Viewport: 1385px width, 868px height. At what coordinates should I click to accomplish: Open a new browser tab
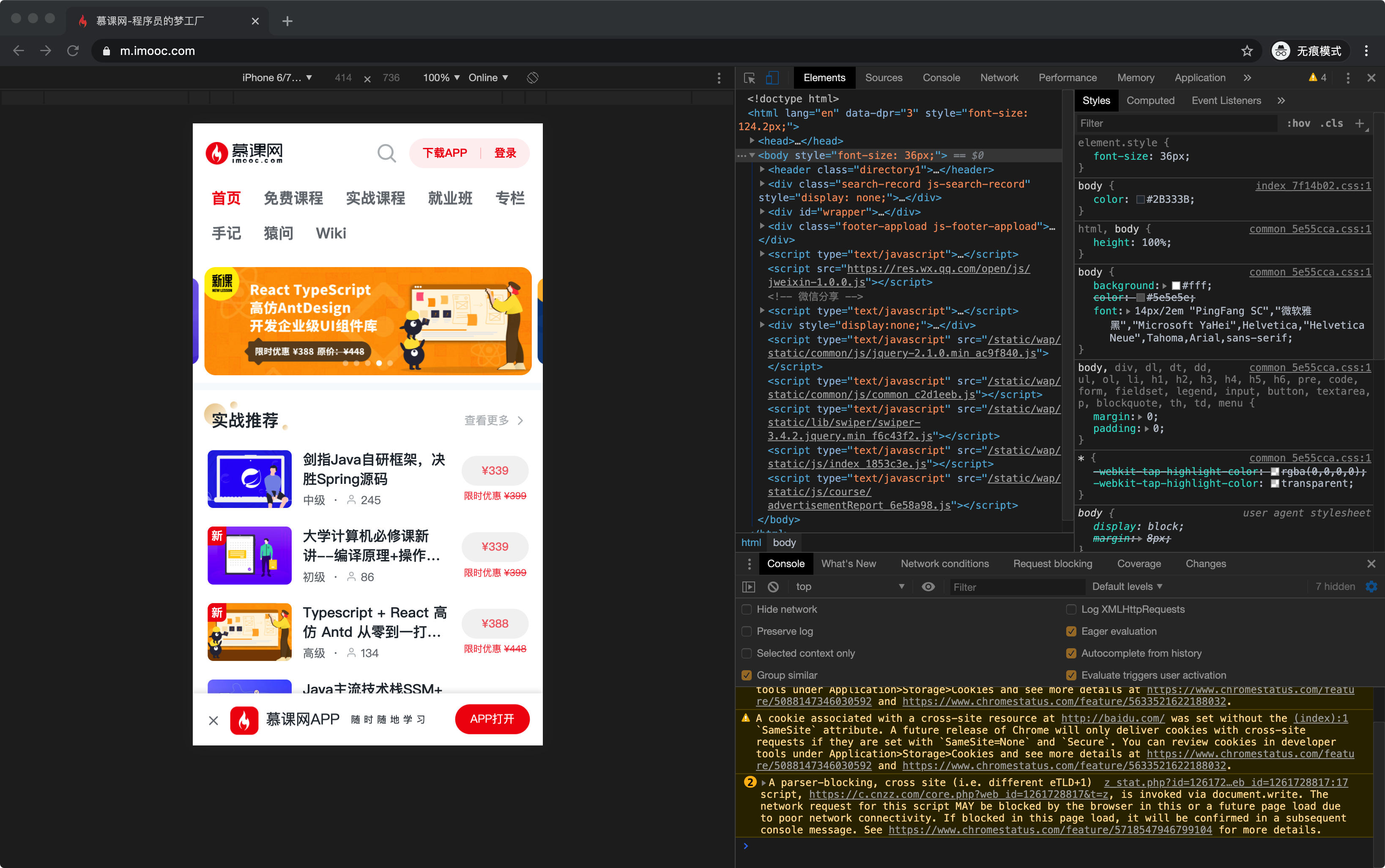coord(287,21)
